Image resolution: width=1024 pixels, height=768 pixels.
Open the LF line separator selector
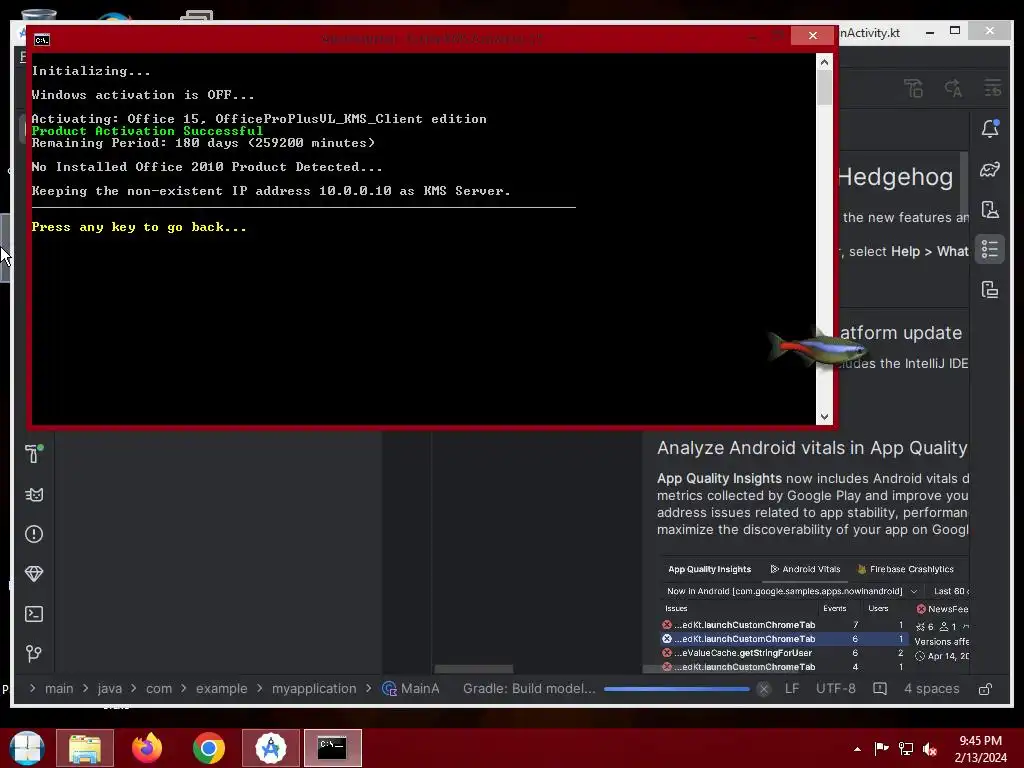pyautogui.click(x=792, y=689)
